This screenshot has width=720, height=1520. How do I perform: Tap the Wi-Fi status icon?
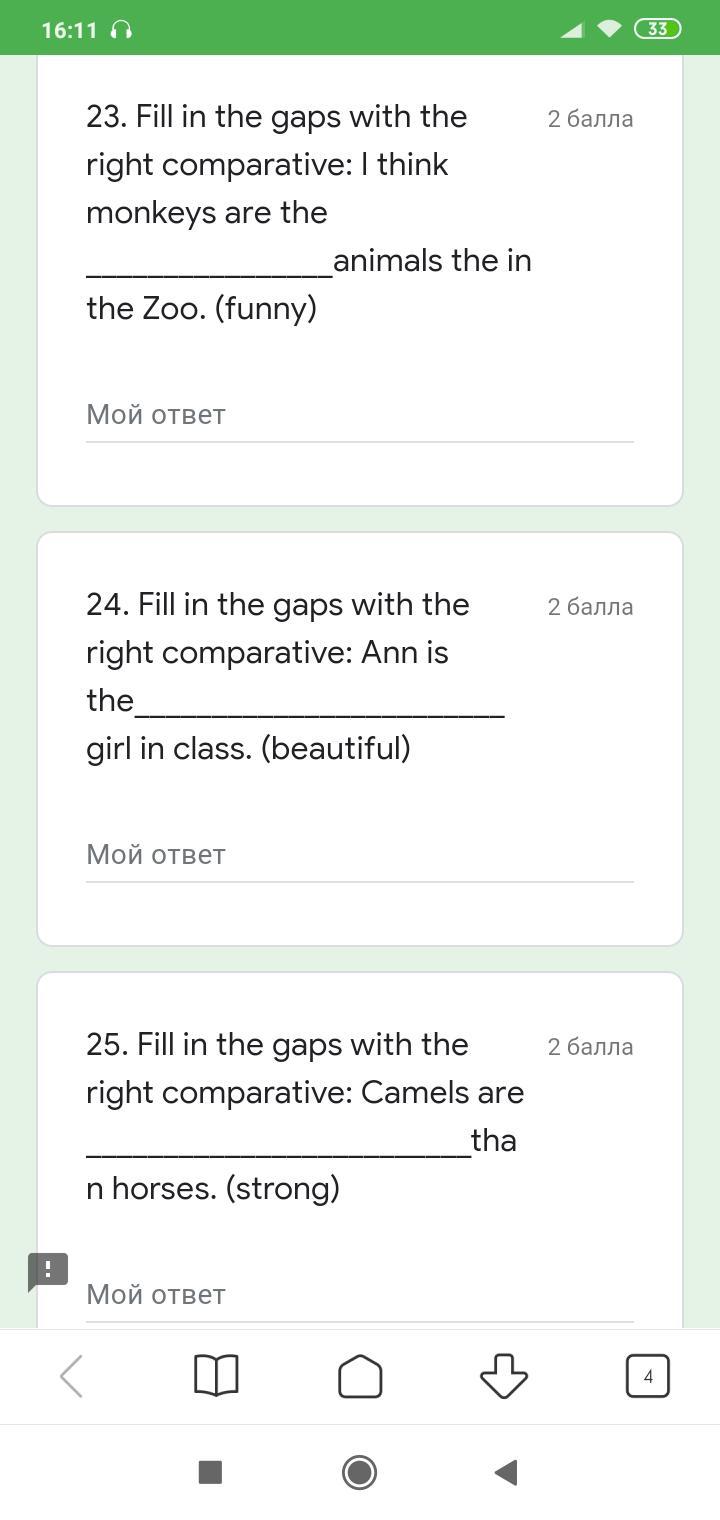tap(608, 29)
